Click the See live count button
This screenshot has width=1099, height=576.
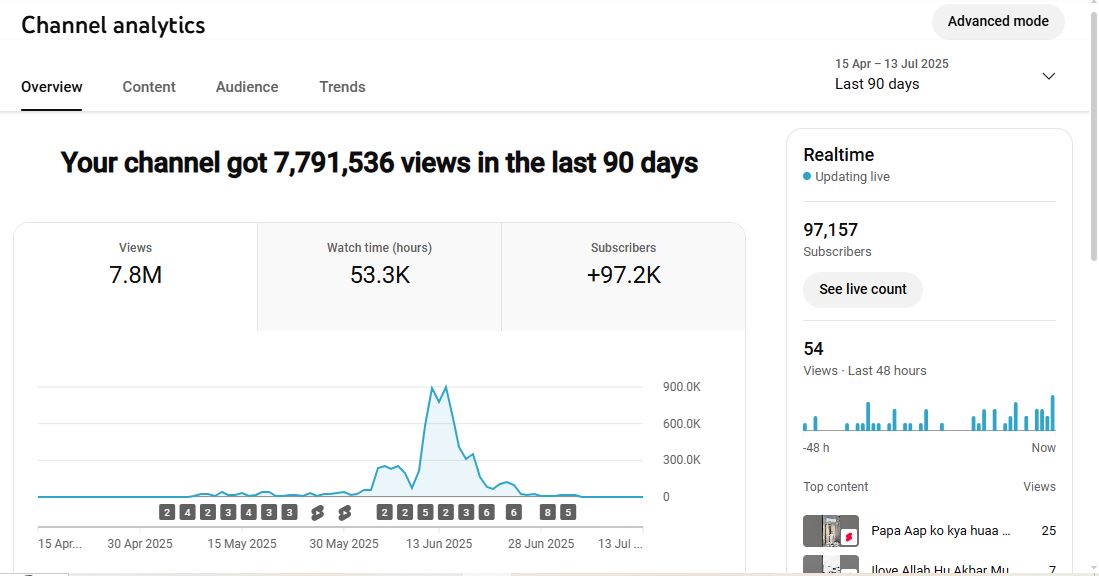pyautogui.click(x=863, y=289)
